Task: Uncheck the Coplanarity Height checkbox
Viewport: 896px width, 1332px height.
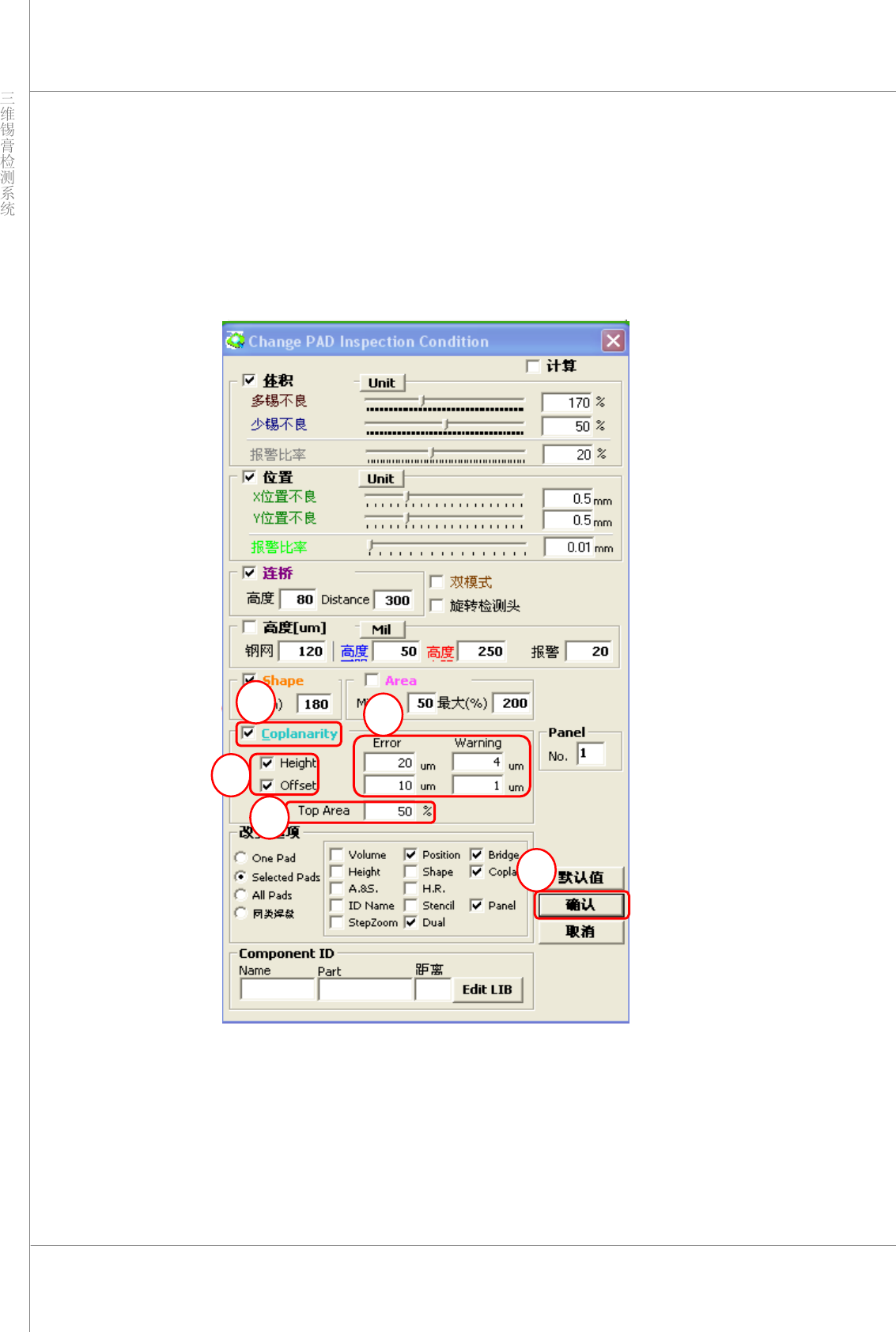Action: [267, 763]
